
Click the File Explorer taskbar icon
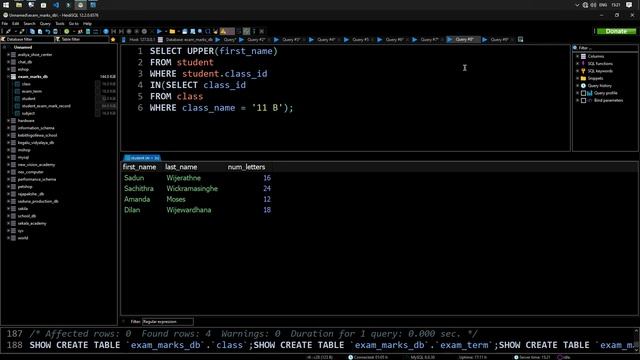19,5
